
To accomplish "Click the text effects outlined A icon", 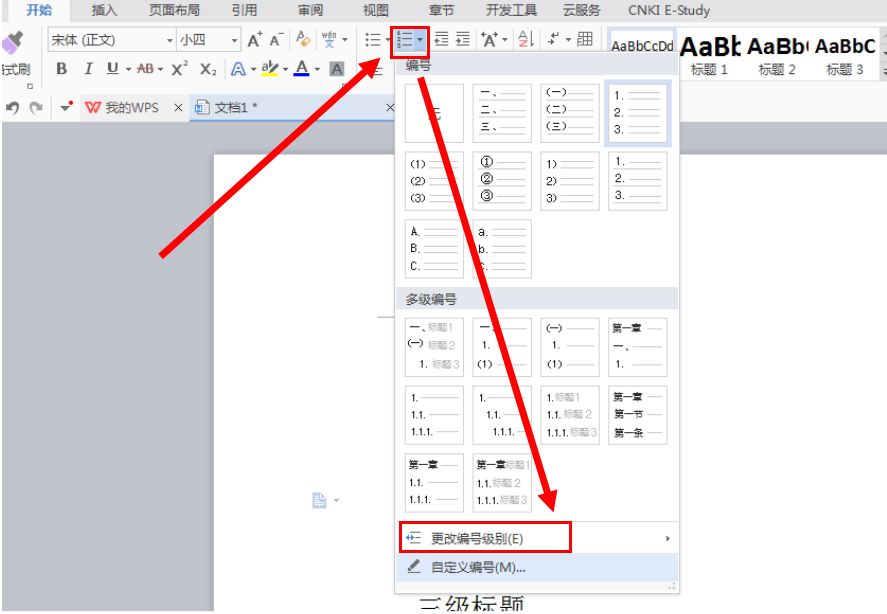I will click(238, 69).
